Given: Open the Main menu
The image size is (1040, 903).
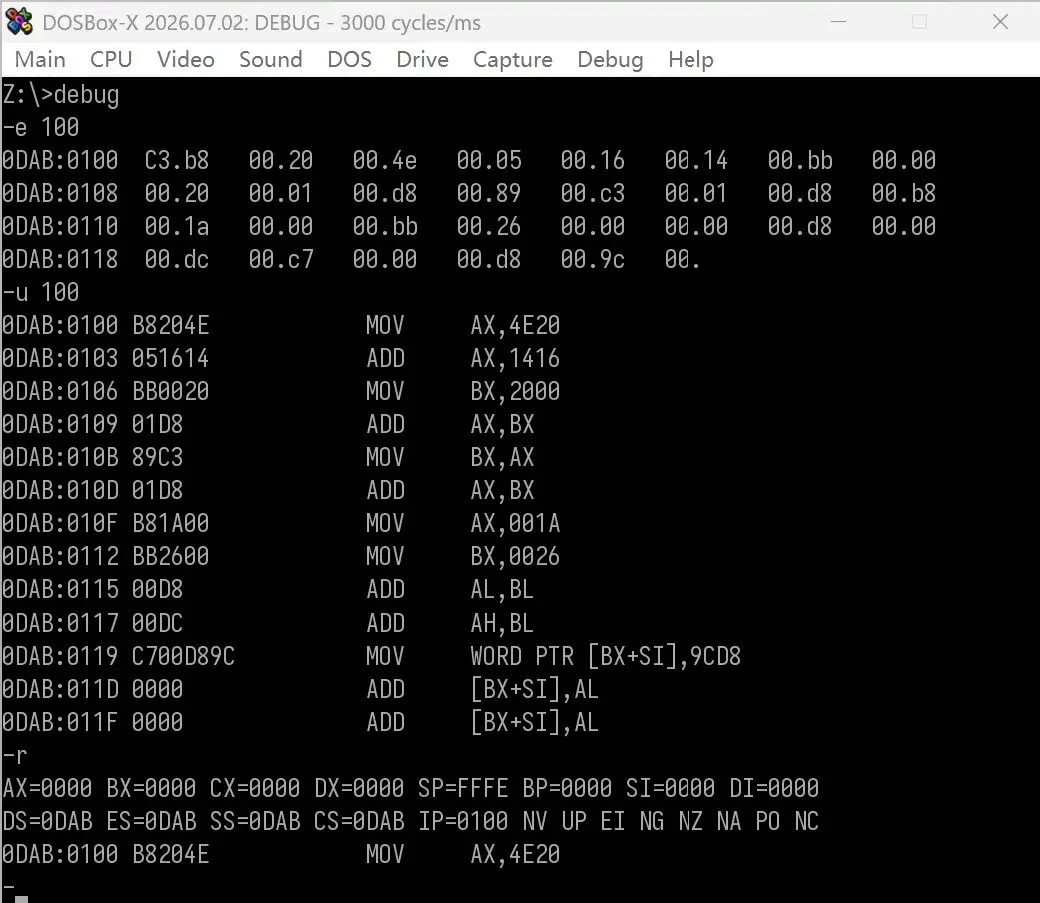Looking at the screenshot, I should click(40, 60).
